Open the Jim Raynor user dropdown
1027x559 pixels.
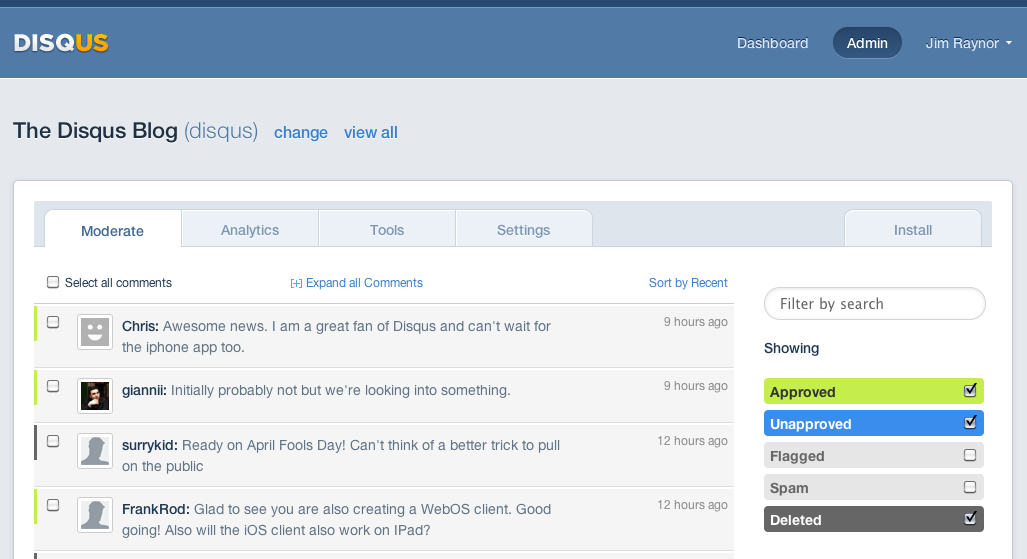coord(968,43)
